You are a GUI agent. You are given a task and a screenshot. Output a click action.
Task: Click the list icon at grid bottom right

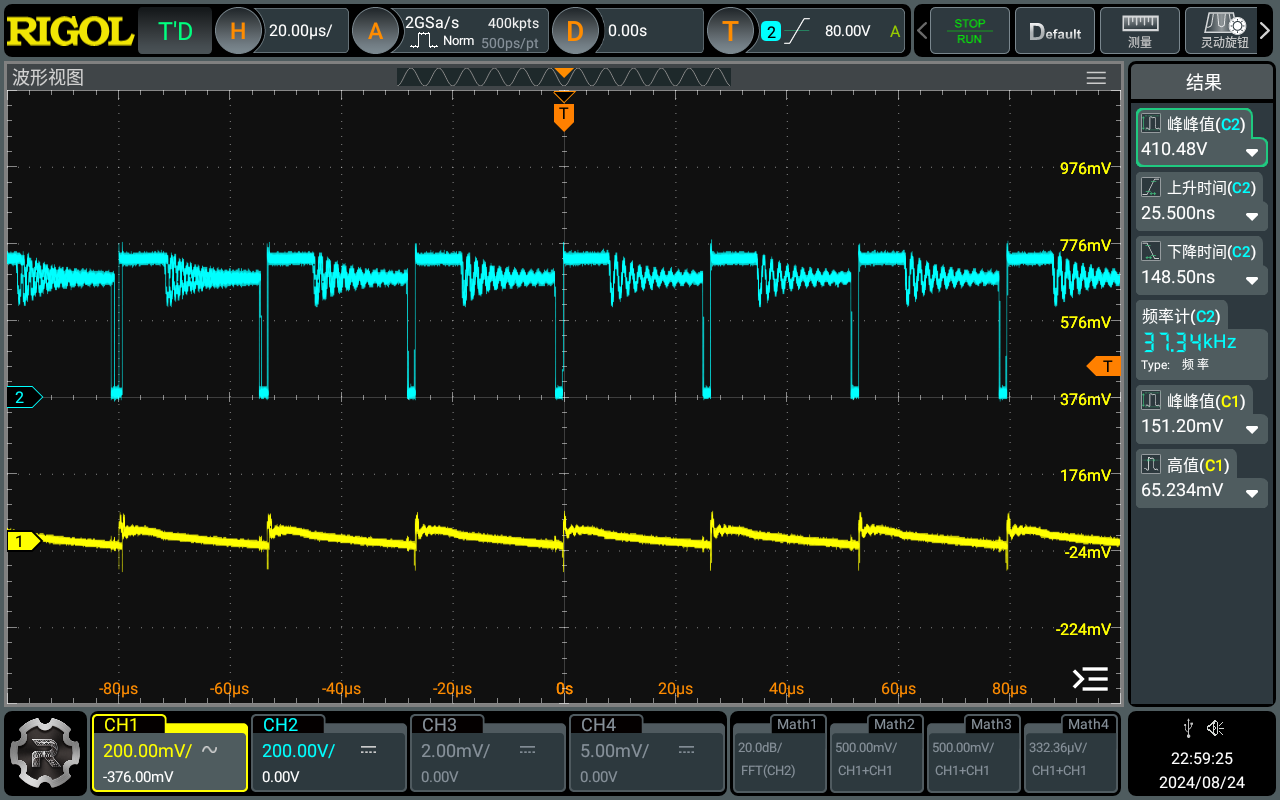pyautogui.click(x=1090, y=679)
